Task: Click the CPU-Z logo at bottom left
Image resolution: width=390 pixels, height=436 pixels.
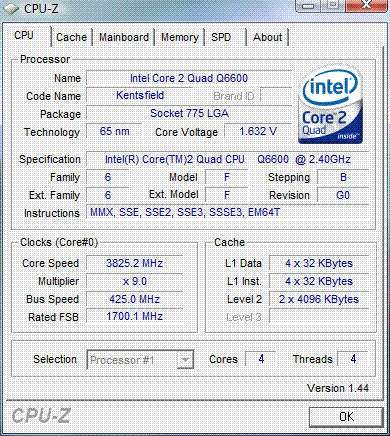Action: click(x=41, y=416)
